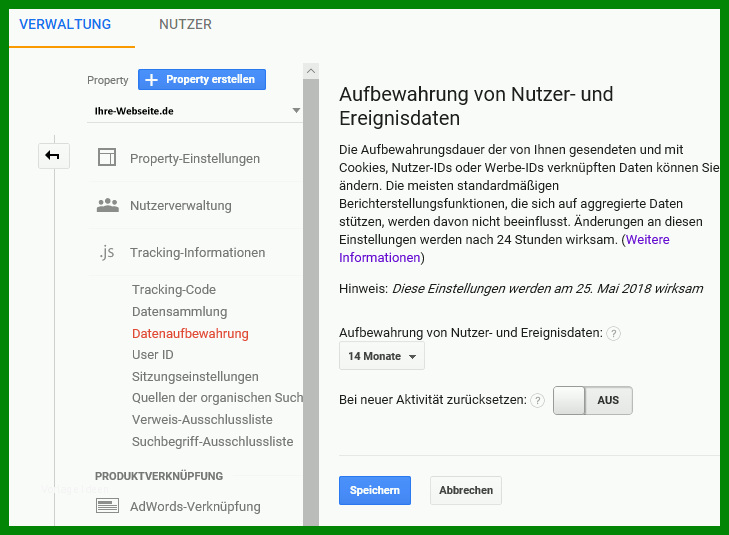The image size is (729, 535).
Task: Click the sidebar scroll-up arrow
Action: click(x=311, y=71)
